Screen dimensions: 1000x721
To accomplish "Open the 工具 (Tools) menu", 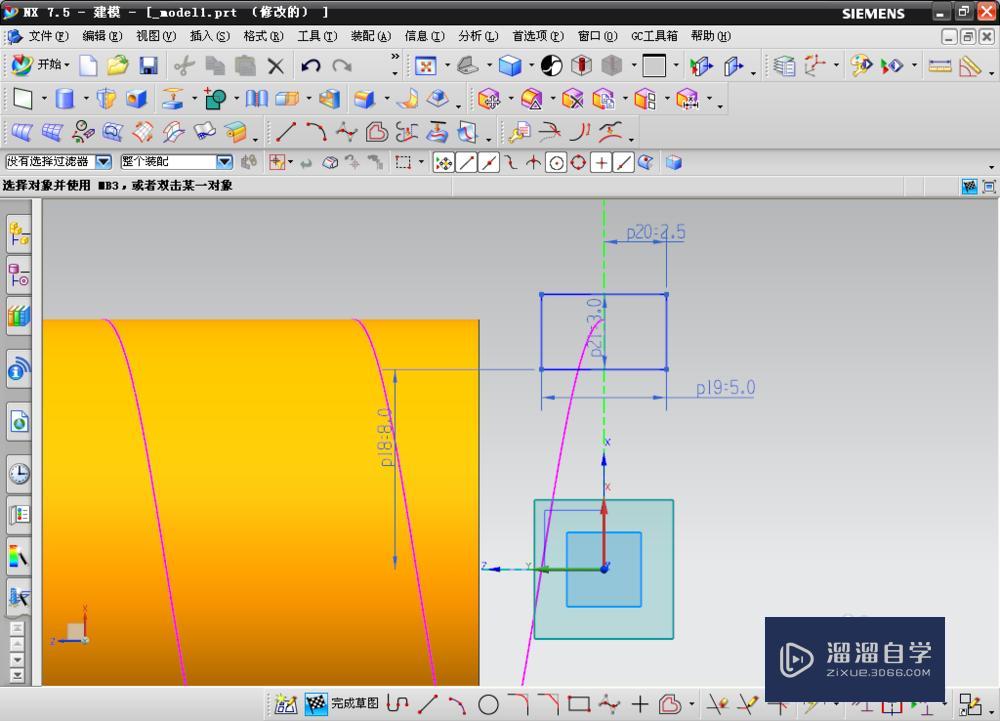I will point(317,36).
